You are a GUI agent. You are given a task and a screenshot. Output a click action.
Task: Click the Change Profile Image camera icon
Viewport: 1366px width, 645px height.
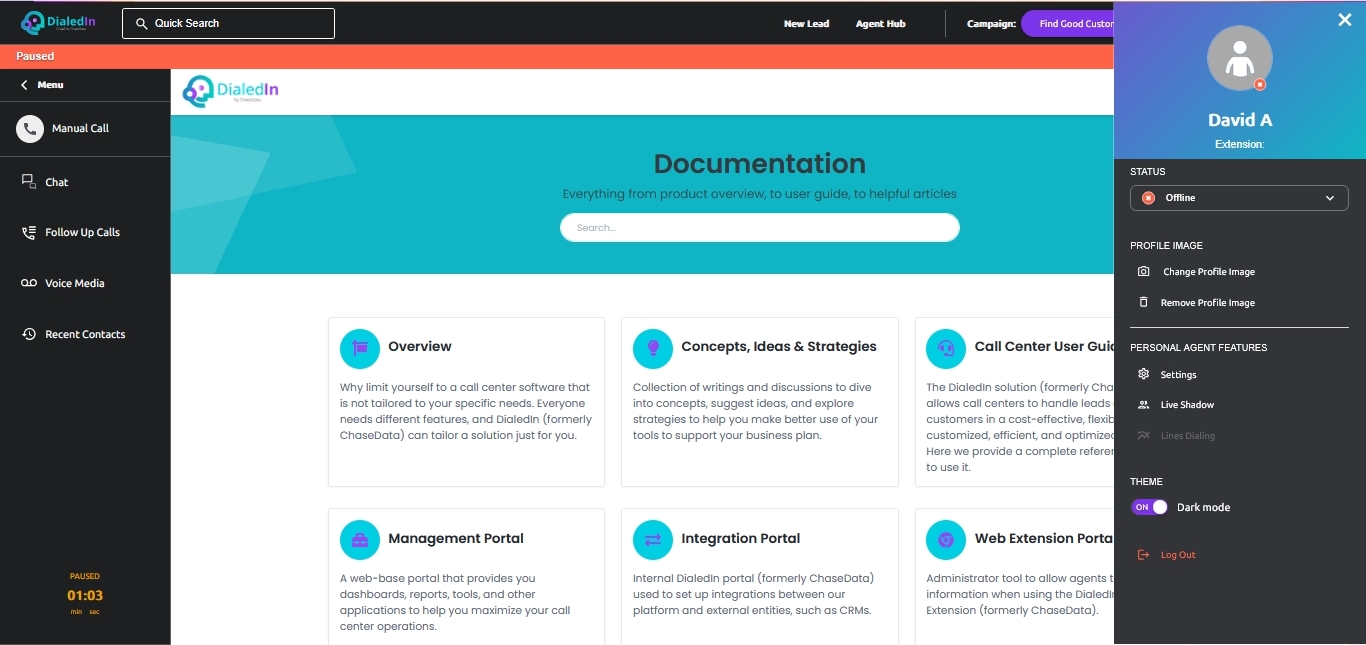[1144, 272]
